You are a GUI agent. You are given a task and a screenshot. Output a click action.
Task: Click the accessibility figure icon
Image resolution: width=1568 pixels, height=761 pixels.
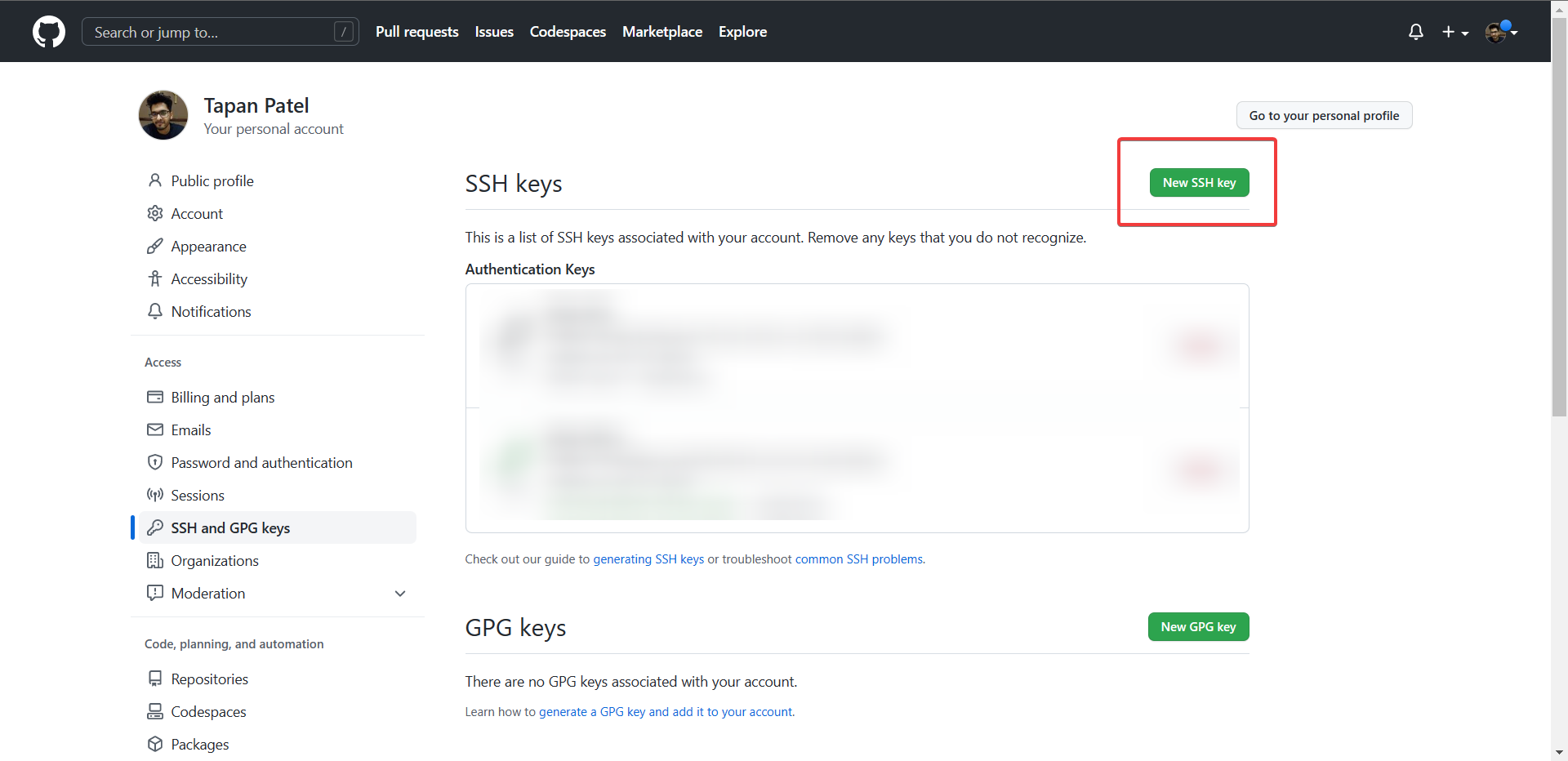(155, 278)
